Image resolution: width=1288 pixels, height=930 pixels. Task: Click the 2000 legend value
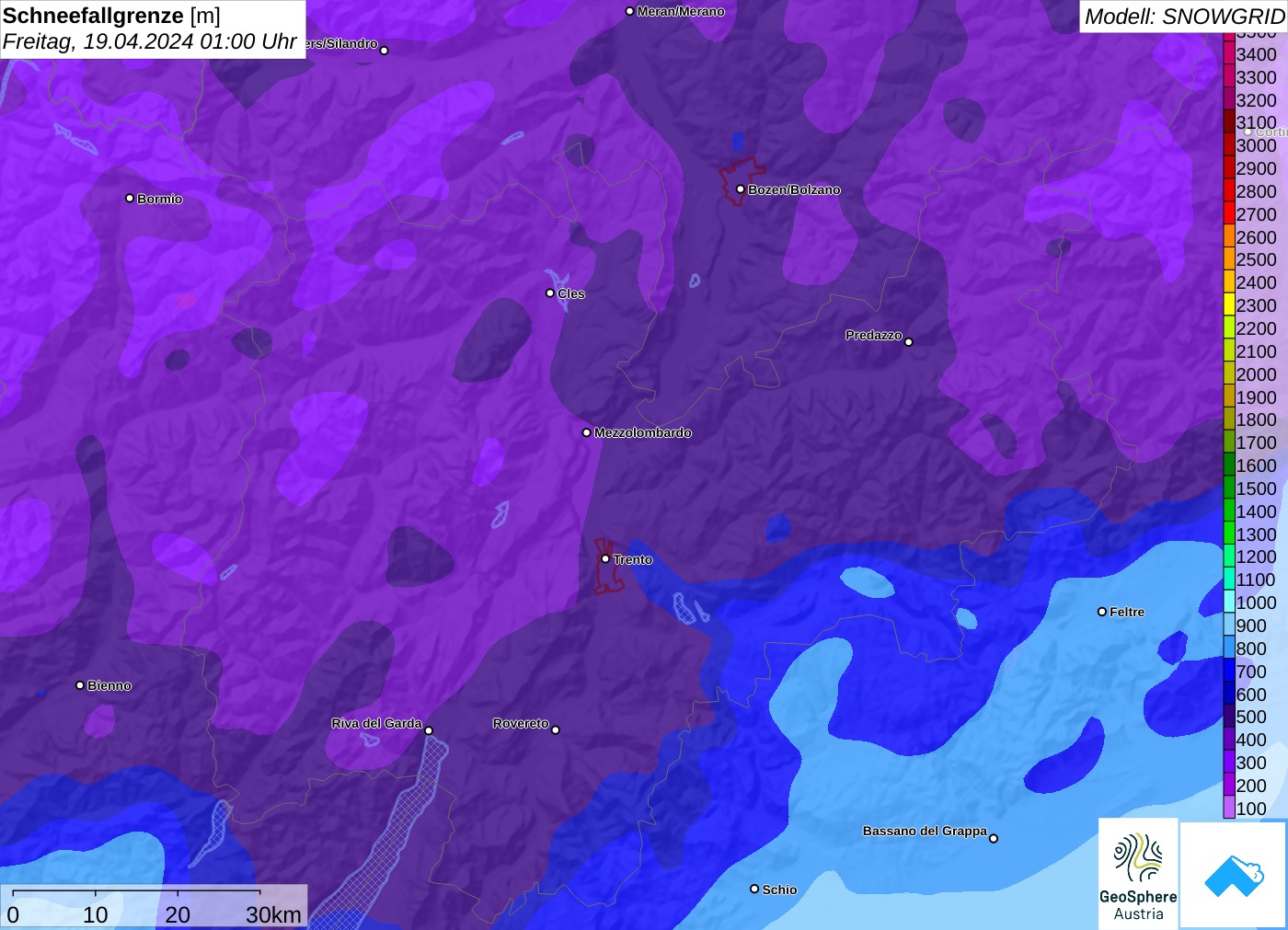coord(1256,374)
